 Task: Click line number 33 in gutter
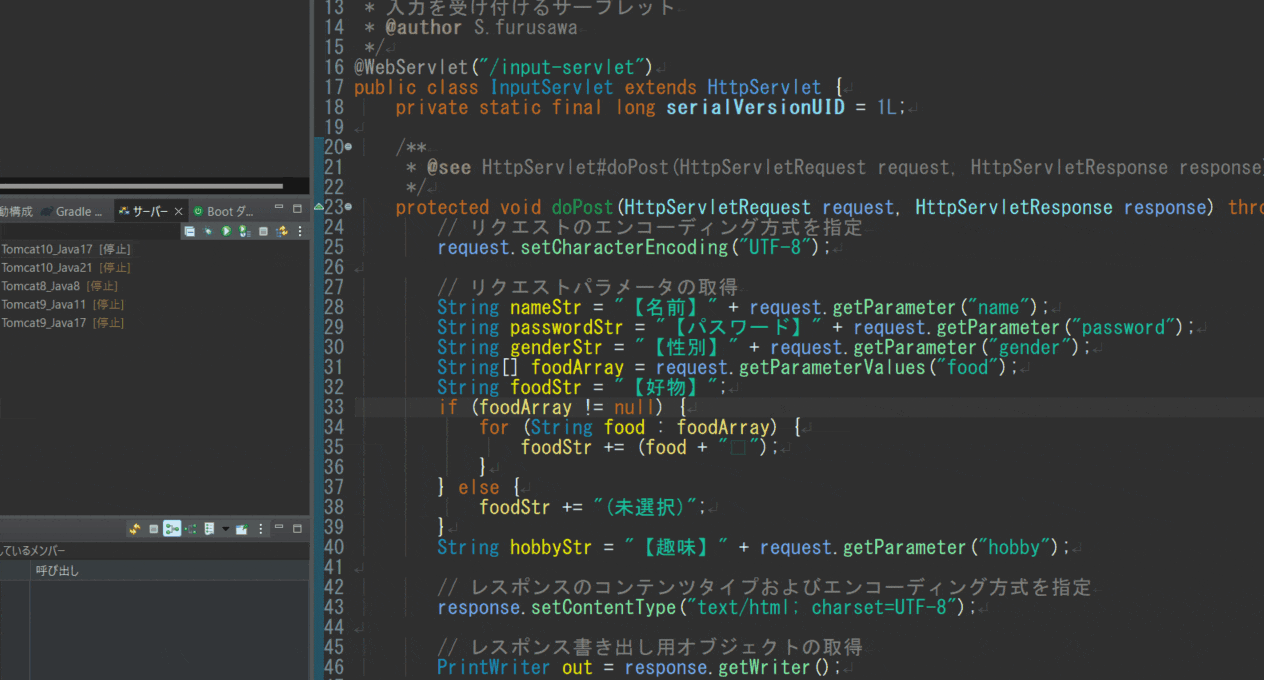pos(334,408)
